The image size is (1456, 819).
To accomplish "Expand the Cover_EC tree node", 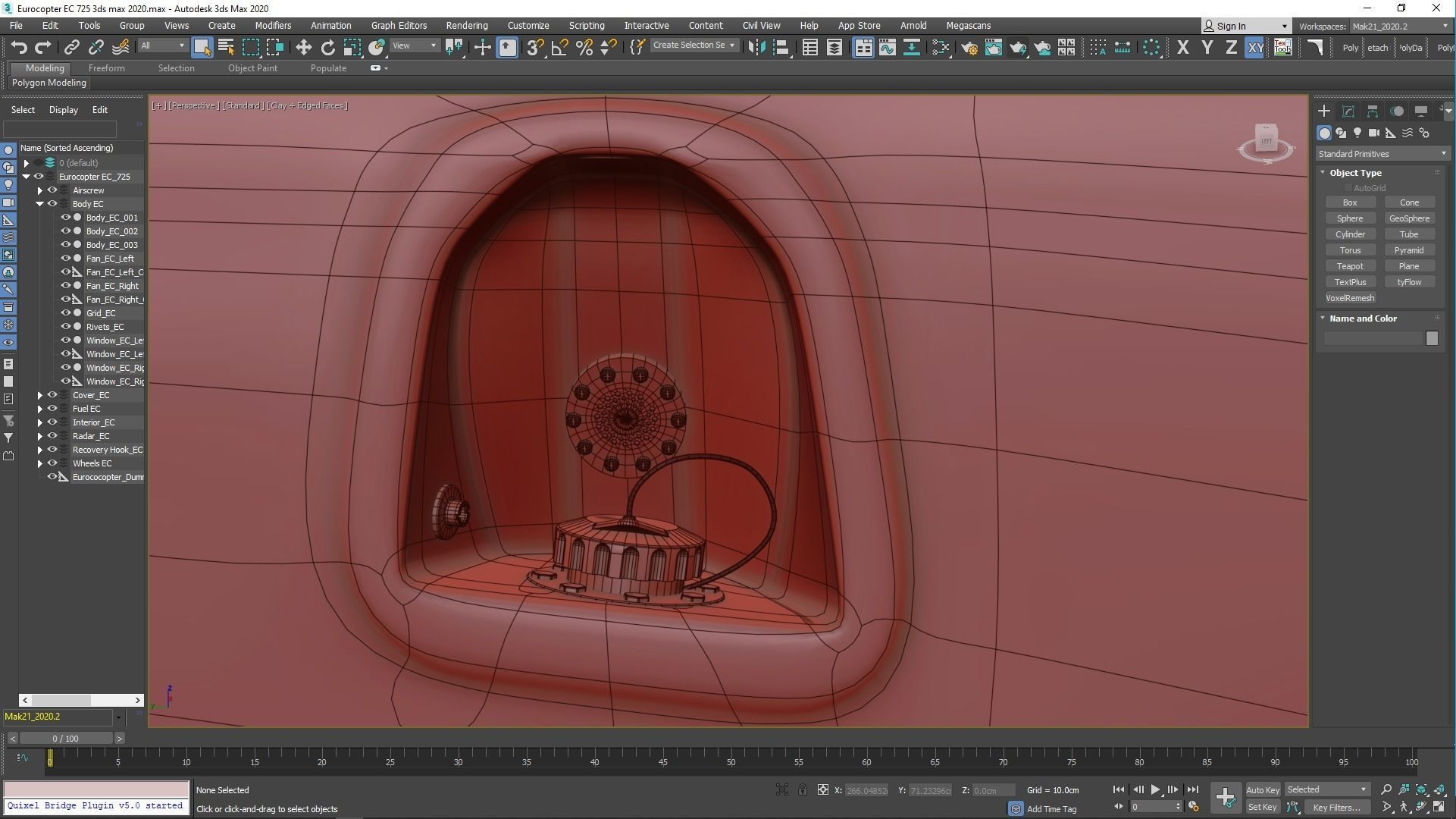I will point(39,395).
